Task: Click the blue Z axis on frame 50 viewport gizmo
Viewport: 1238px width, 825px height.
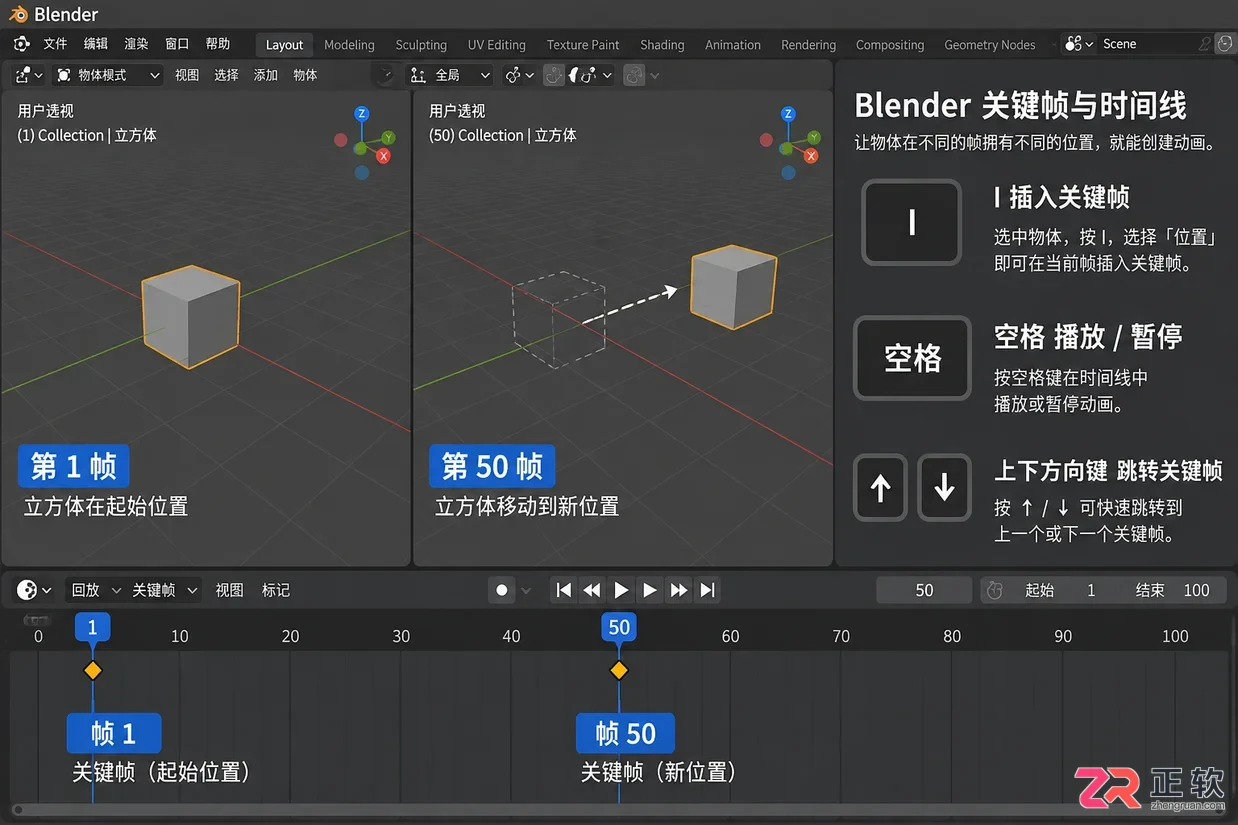Action: coord(790,114)
